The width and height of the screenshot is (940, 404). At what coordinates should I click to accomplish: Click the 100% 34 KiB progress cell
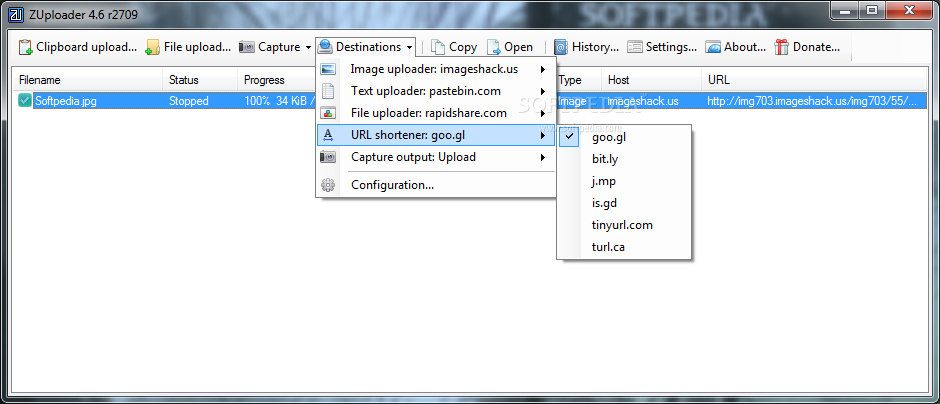coord(279,101)
